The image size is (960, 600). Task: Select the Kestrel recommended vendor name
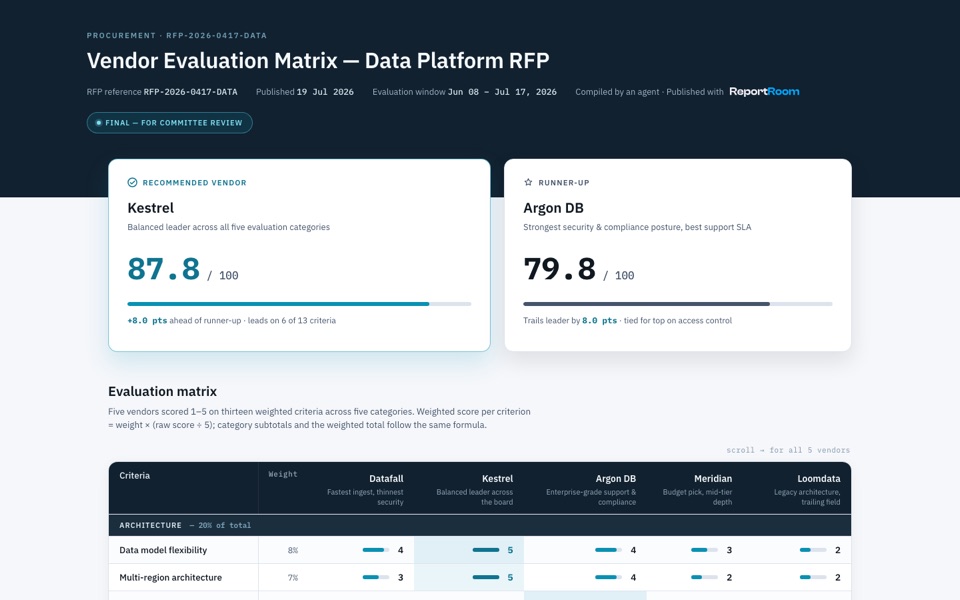(151, 208)
